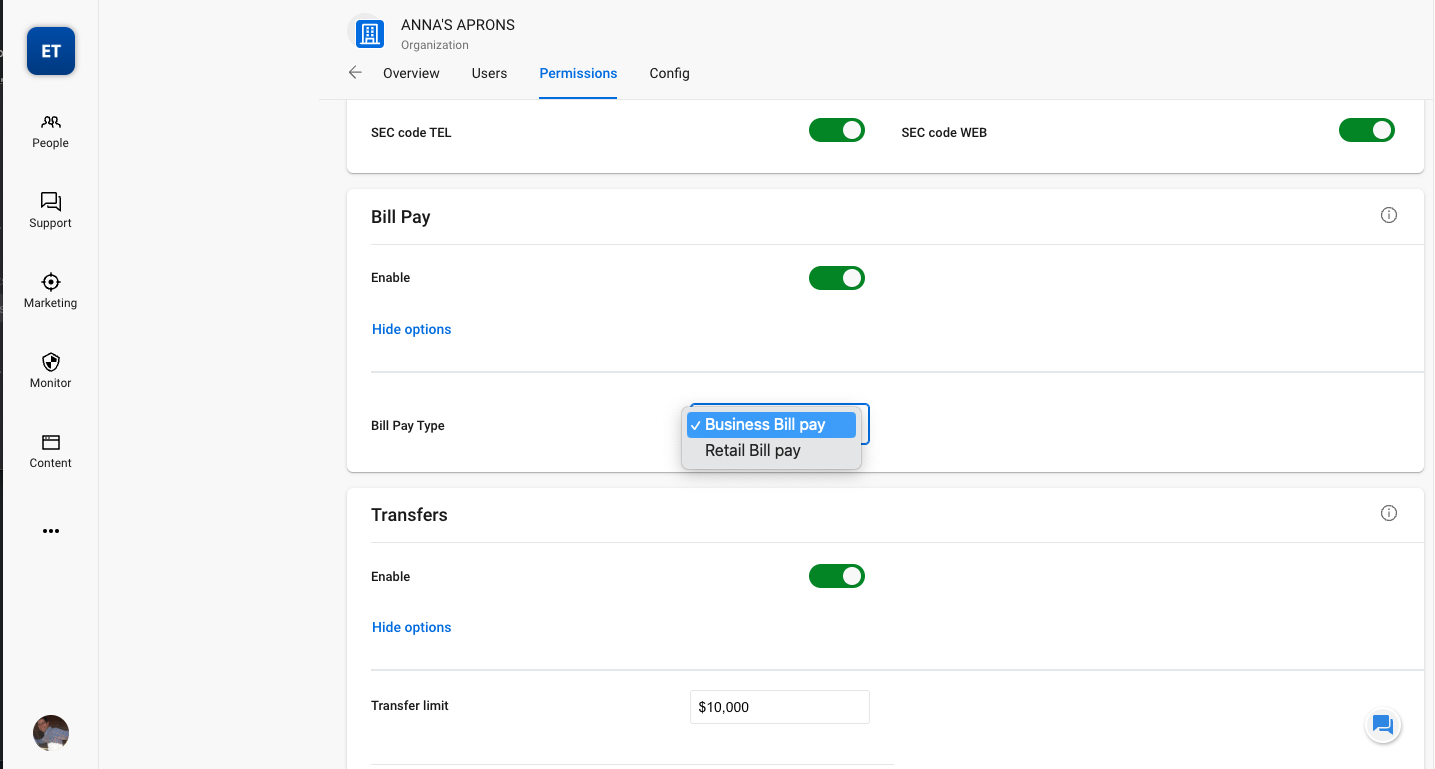Open the People section in sidebar
Screen dimensions: 1435x769
(x=50, y=131)
